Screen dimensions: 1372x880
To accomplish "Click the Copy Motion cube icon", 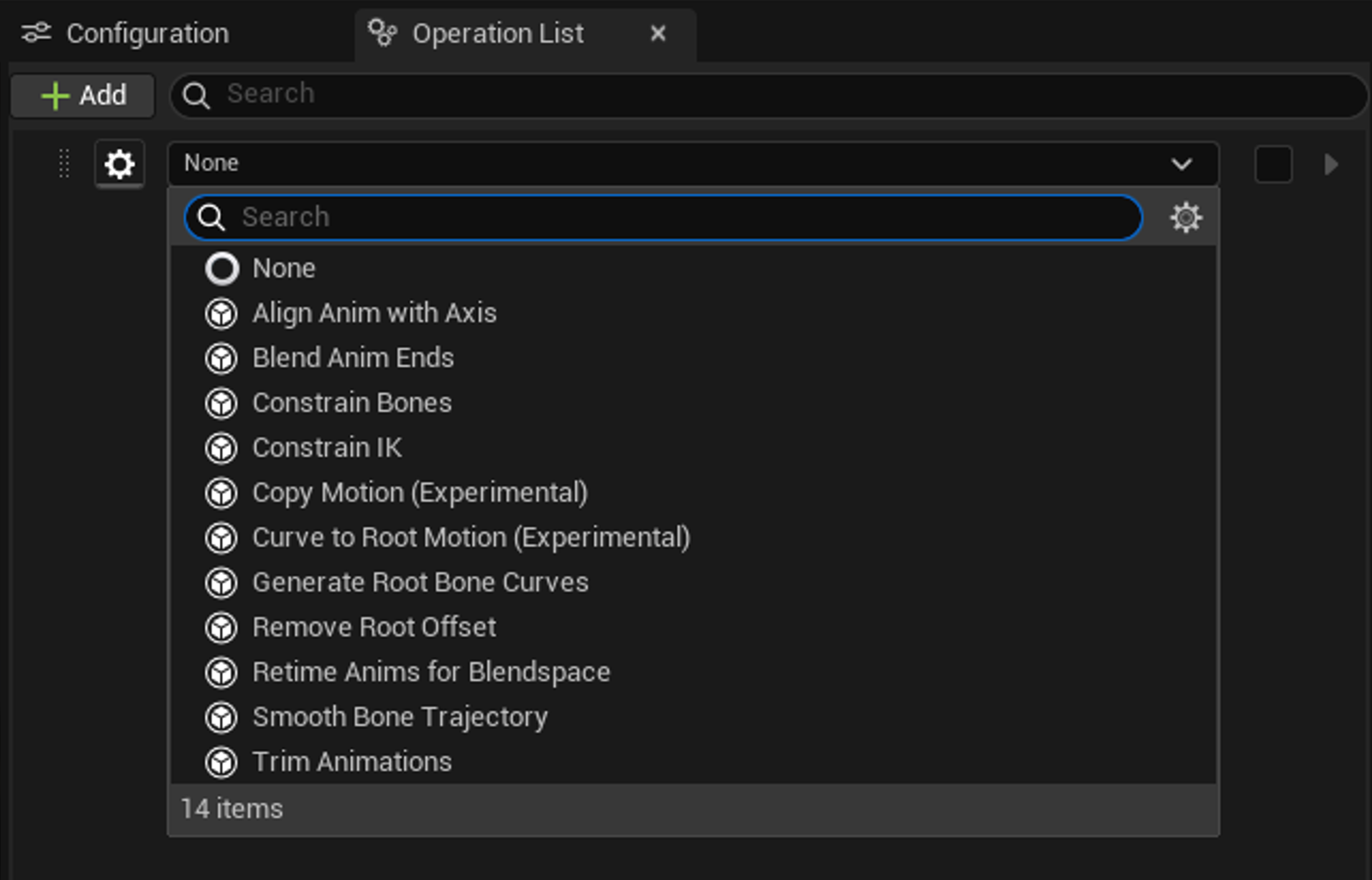I will 221,493.
